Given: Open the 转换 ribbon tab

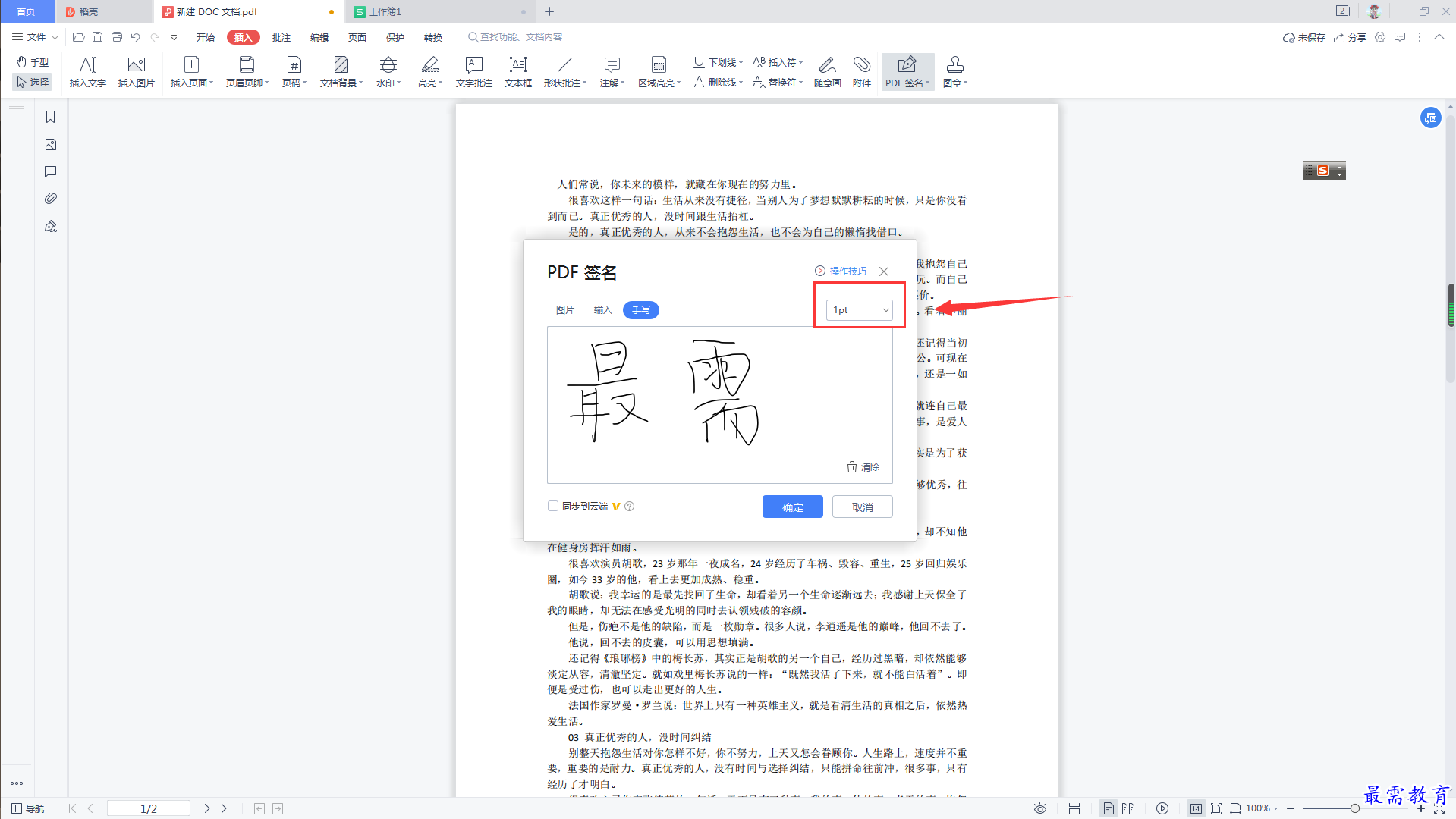Looking at the screenshot, I should point(433,37).
